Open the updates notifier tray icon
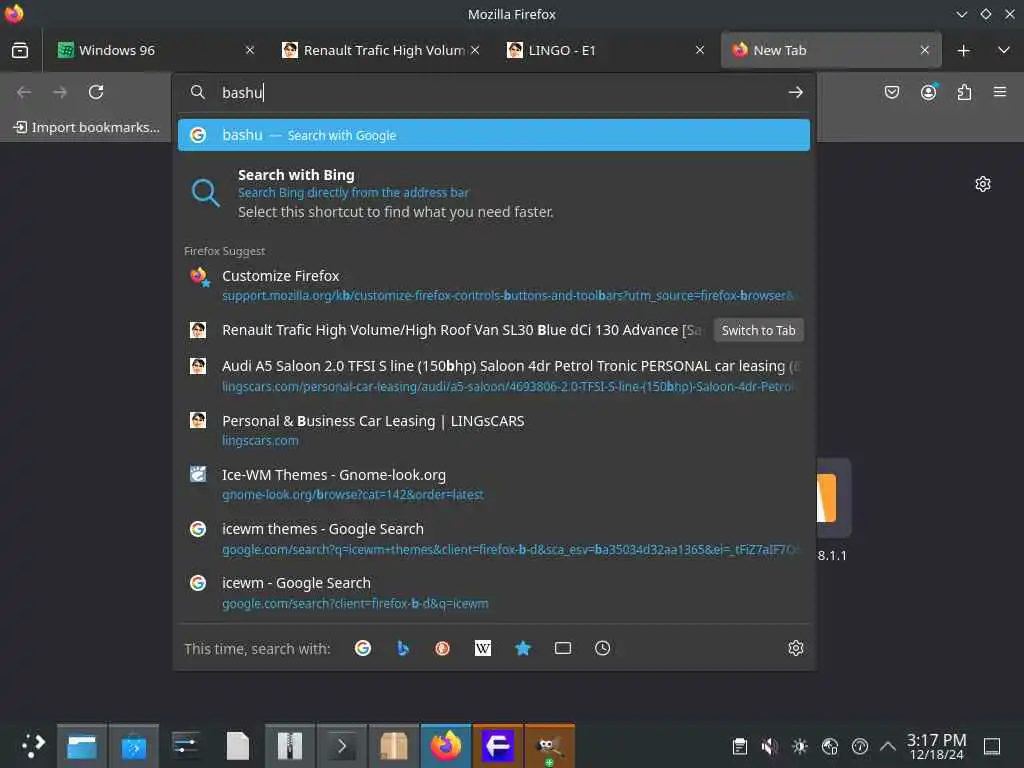This screenshot has height=768, width=1024. [859, 746]
